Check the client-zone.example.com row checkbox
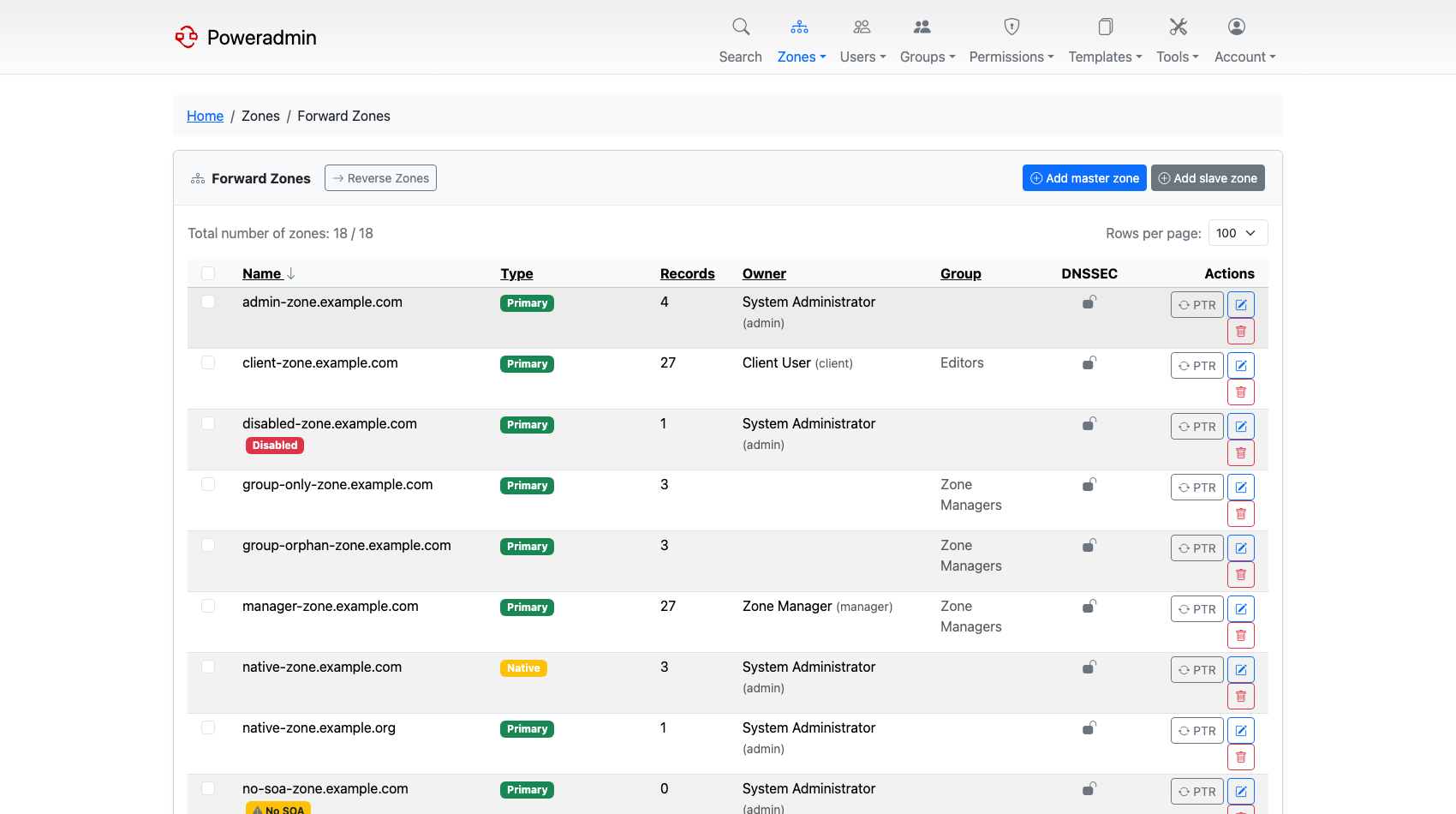 [208, 362]
